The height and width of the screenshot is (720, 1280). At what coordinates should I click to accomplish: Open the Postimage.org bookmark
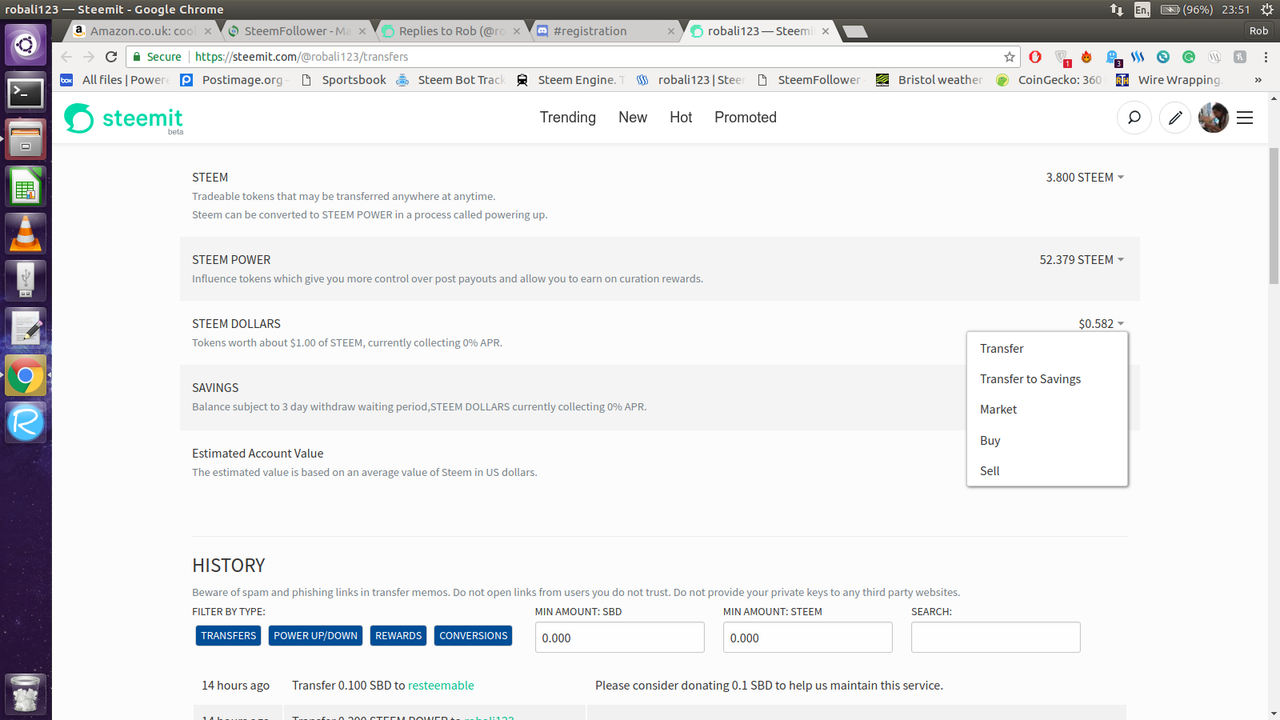[234, 80]
